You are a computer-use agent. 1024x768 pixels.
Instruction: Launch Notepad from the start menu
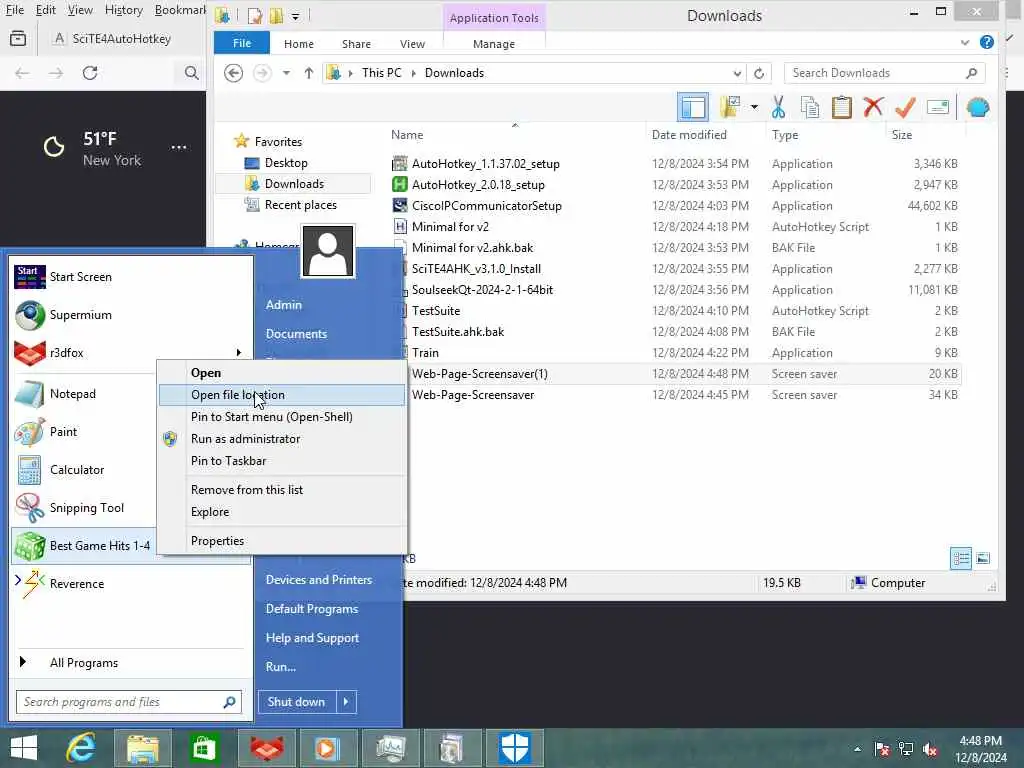coord(84,394)
